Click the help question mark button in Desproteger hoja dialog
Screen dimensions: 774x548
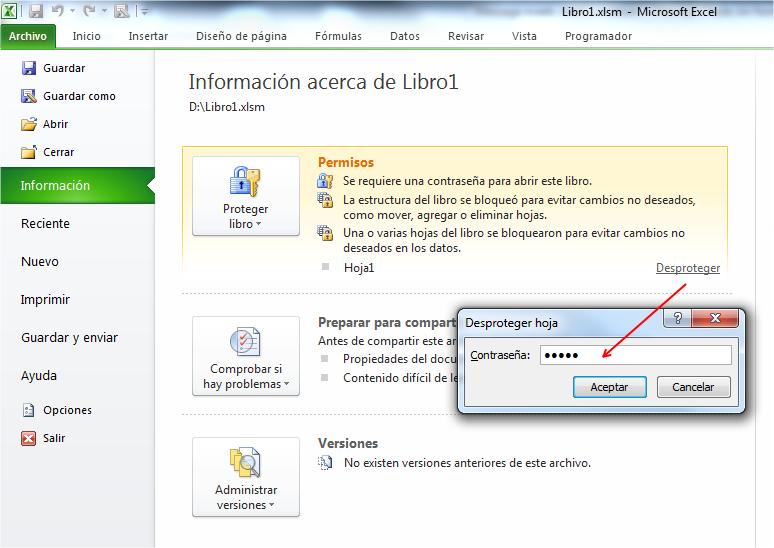(678, 318)
